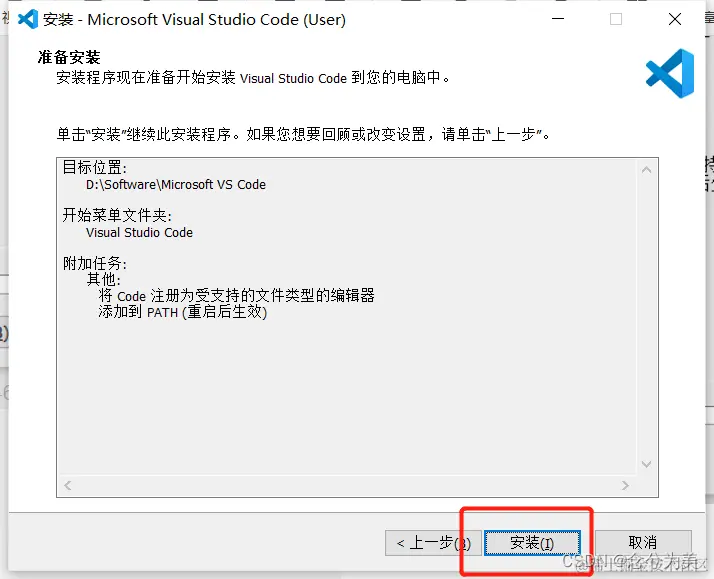Click the 安装(I) install button
Image resolution: width=714 pixels, height=579 pixels.
click(x=532, y=543)
